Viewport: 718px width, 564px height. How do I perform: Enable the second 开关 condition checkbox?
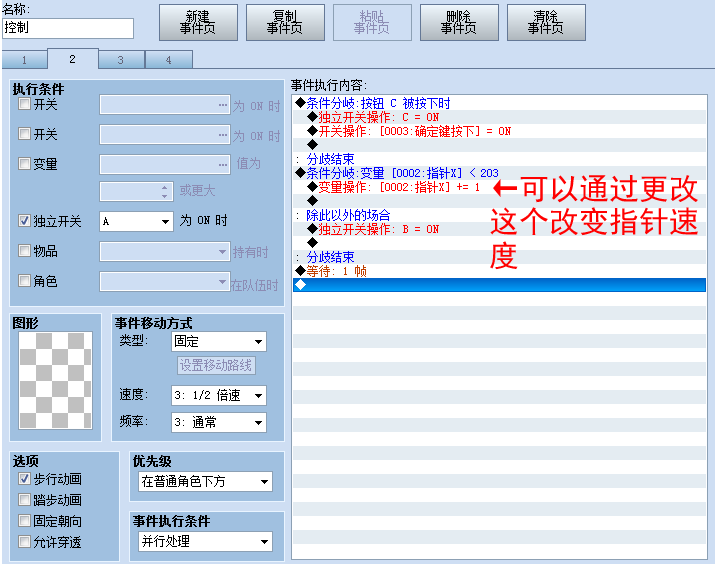click(x=24, y=134)
